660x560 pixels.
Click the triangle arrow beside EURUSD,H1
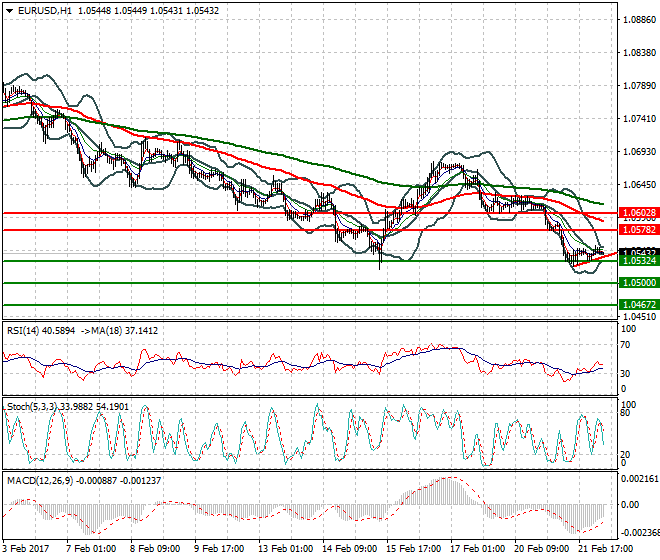(x=9, y=11)
